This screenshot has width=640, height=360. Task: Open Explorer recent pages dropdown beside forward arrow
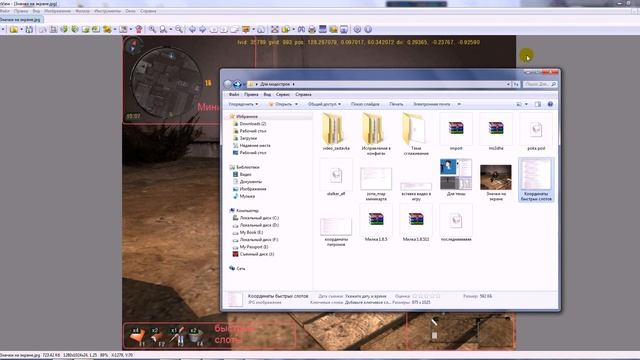pyautogui.click(x=244, y=84)
